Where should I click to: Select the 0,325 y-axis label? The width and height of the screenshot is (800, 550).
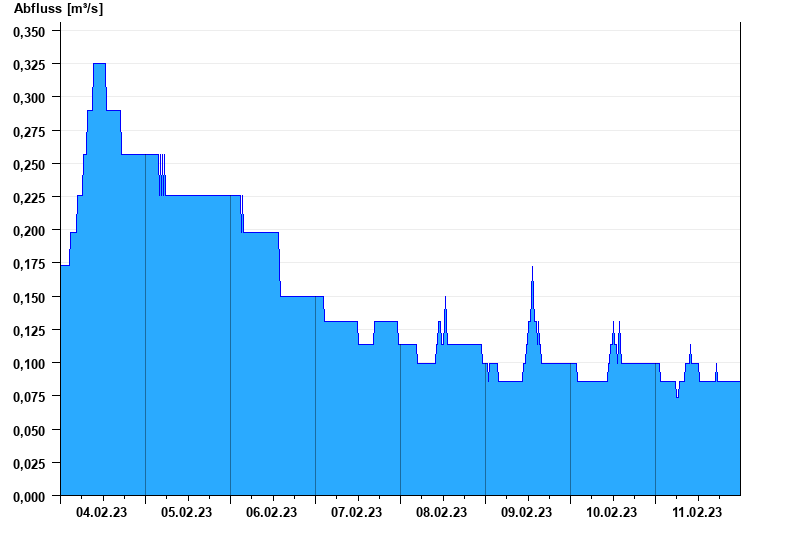[x=29, y=65]
